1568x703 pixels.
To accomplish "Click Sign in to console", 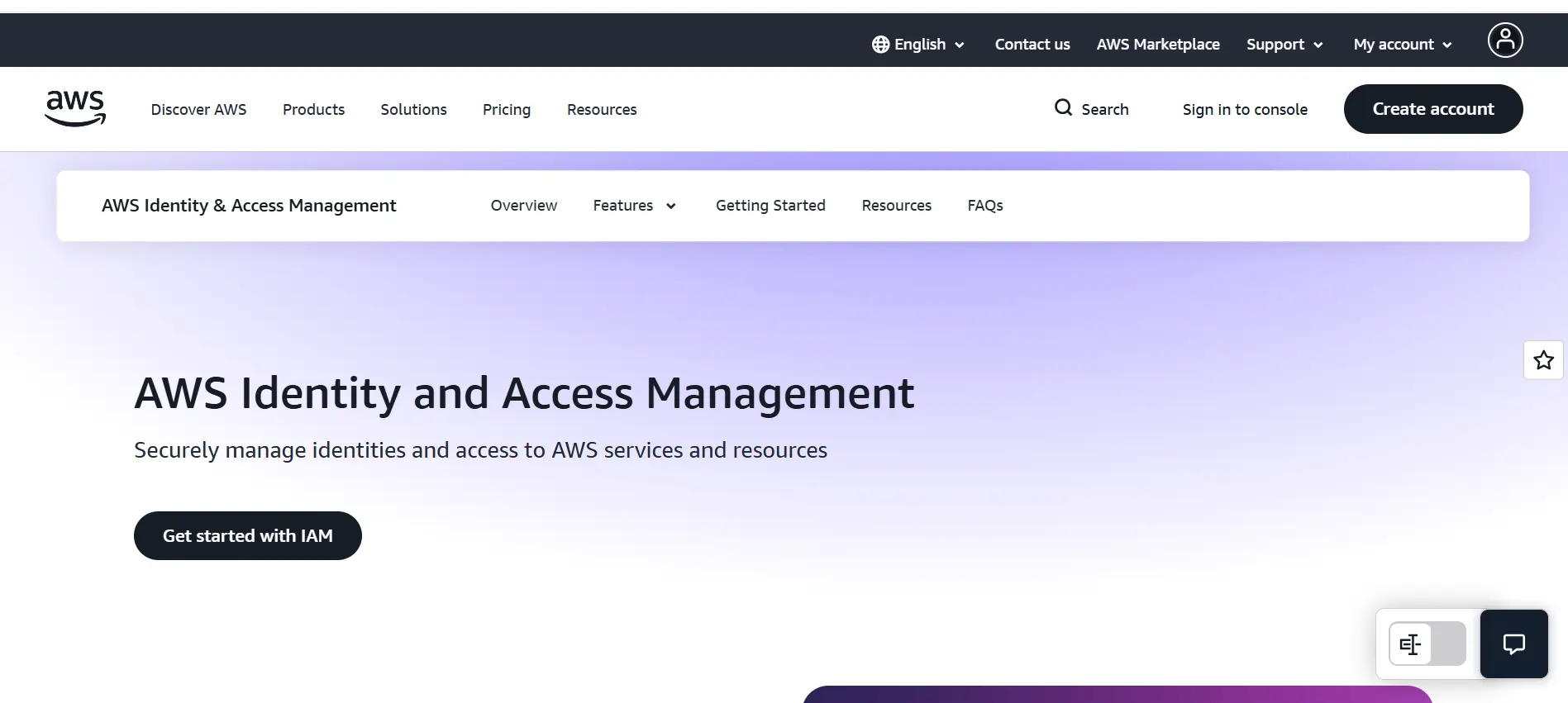I will [1245, 110].
